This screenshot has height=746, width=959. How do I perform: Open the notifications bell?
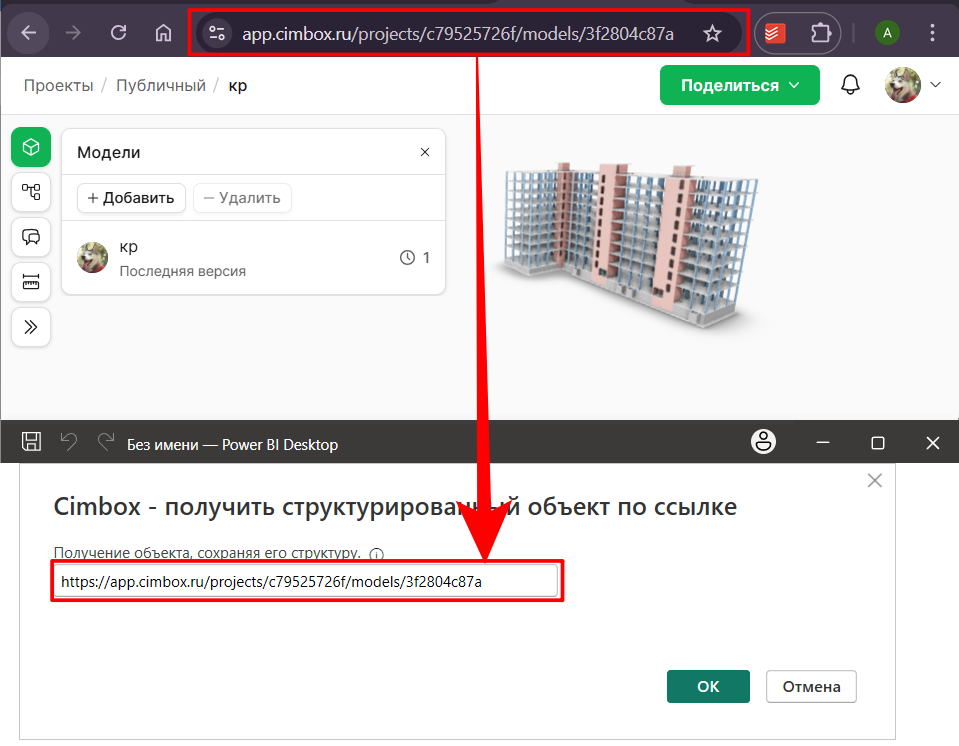point(850,85)
